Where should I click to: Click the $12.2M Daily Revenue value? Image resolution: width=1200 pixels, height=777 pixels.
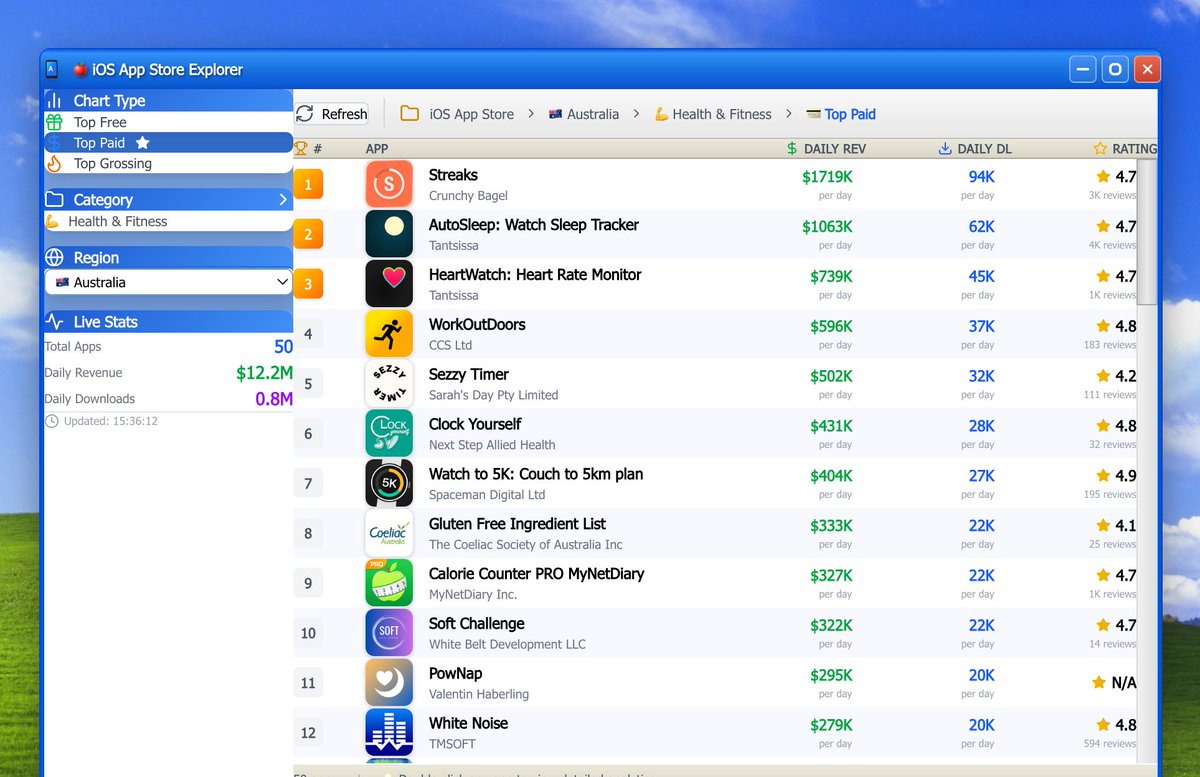click(x=264, y=373)
